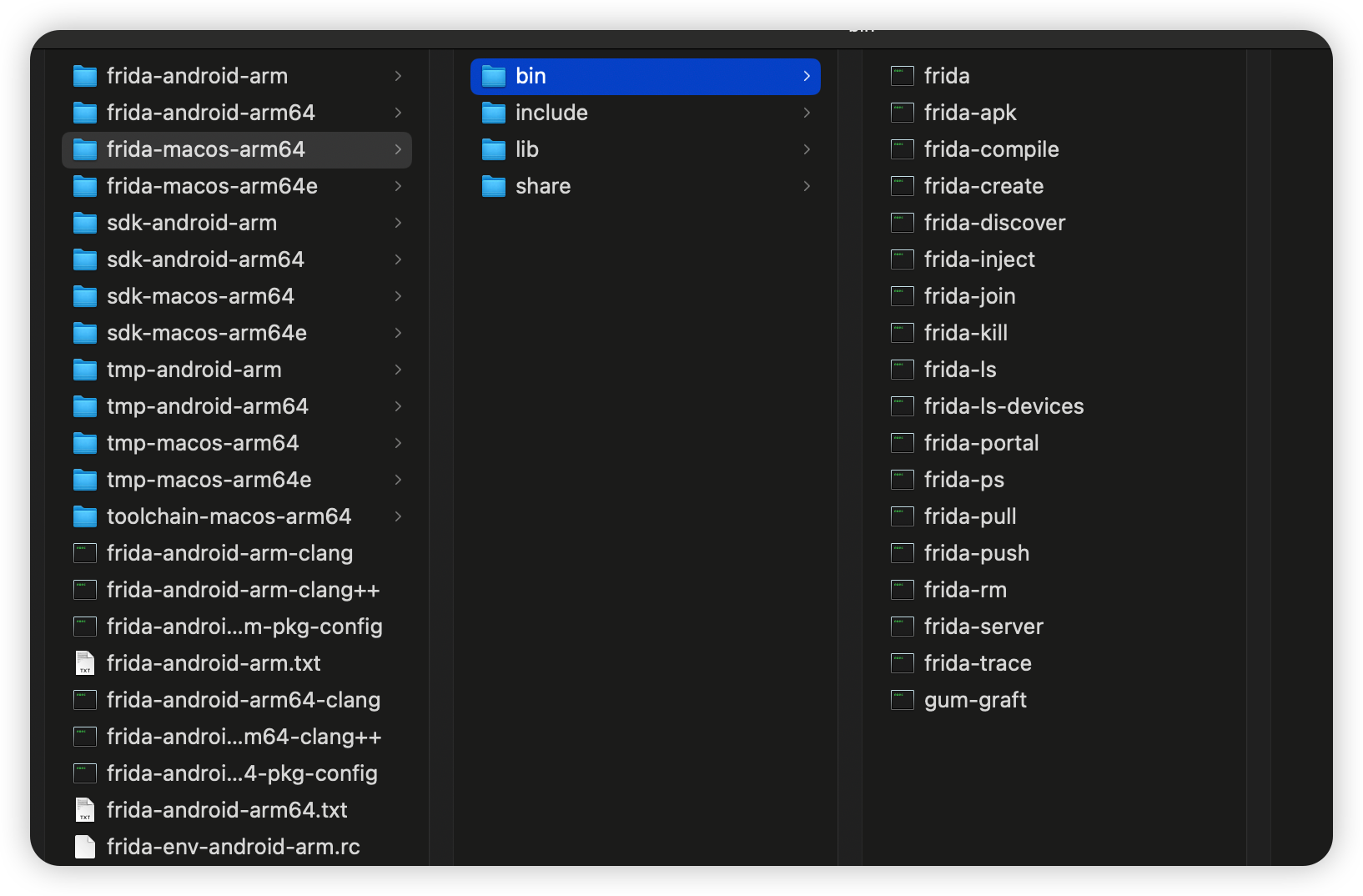Click the tmp-android-arm folder icon
The width and height of the screenshot is (1363, 896).
coord(85,370)
